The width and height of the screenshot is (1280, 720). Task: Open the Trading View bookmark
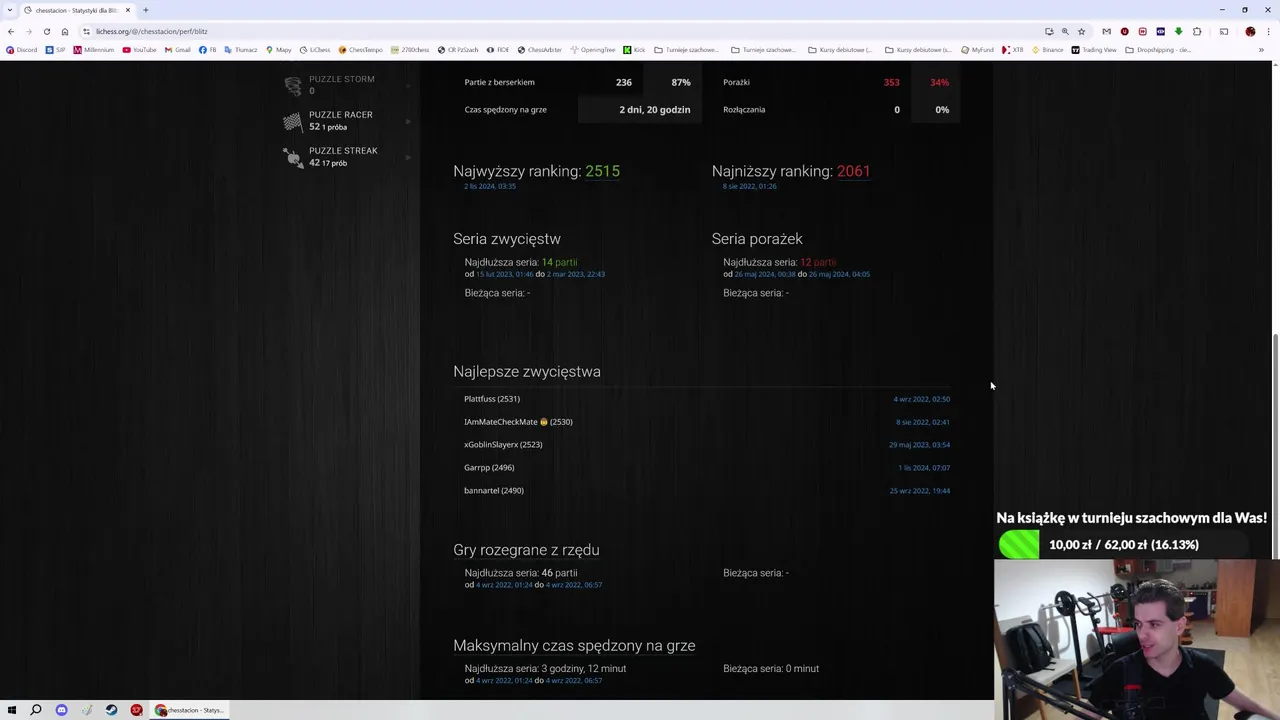point(1093,50)
